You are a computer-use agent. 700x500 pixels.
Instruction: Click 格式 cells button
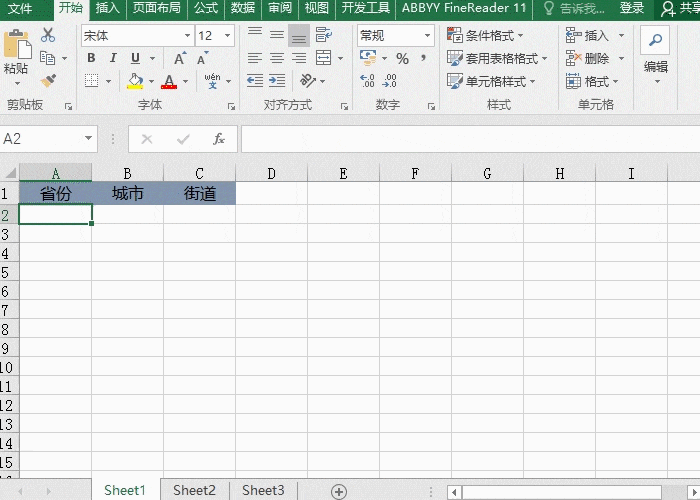(x=592, y=82)
